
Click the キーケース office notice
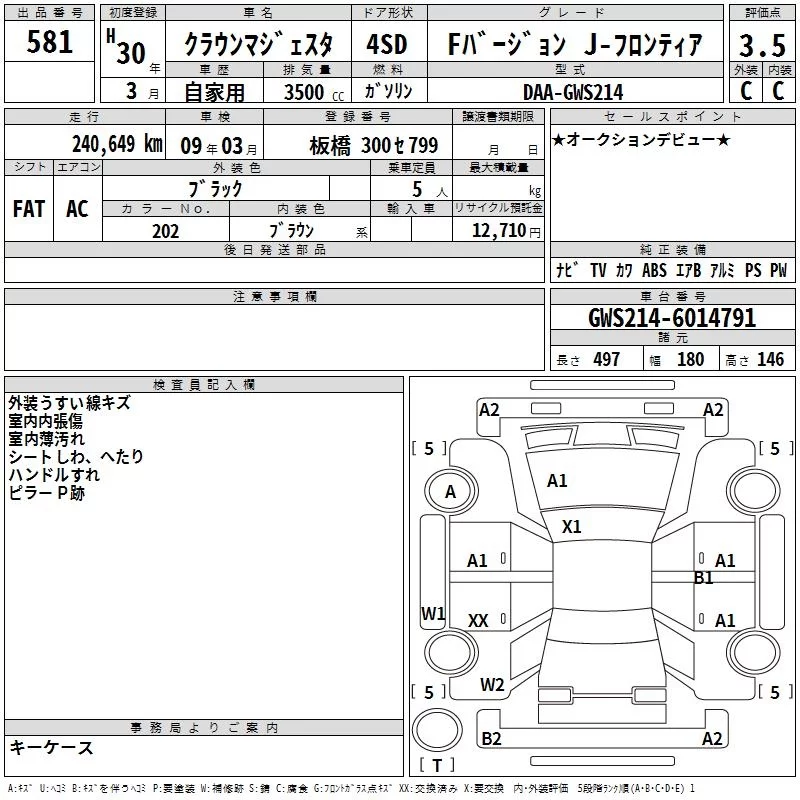coord(52,747)
